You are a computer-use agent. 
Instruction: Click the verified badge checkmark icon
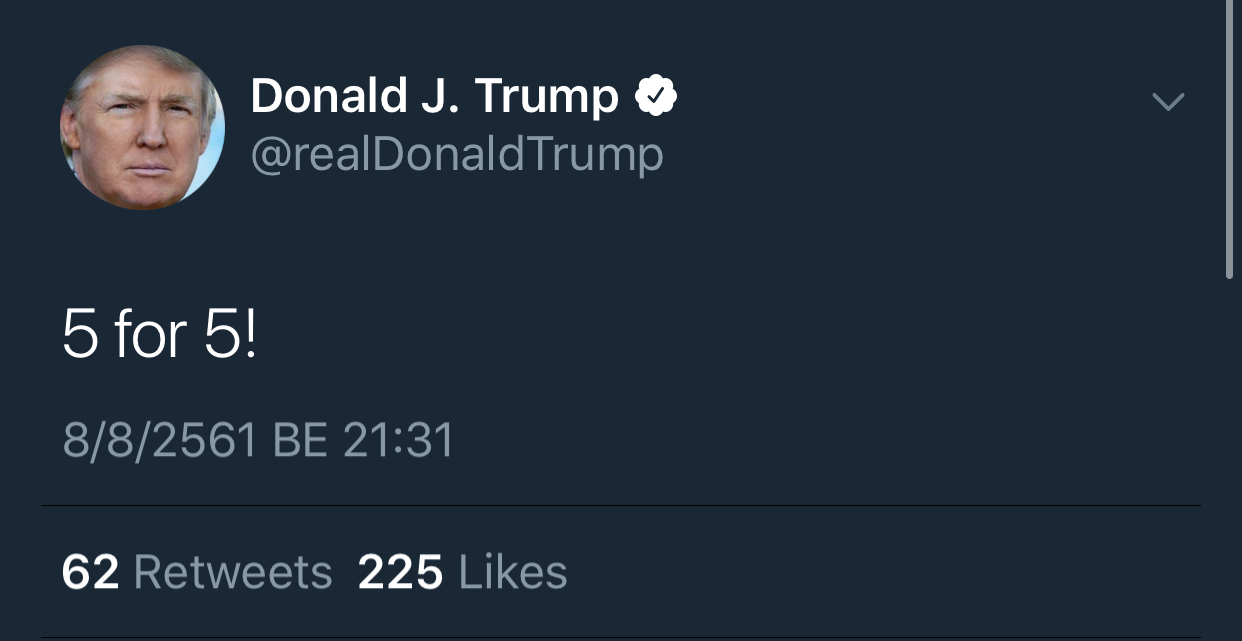(657, 96)
